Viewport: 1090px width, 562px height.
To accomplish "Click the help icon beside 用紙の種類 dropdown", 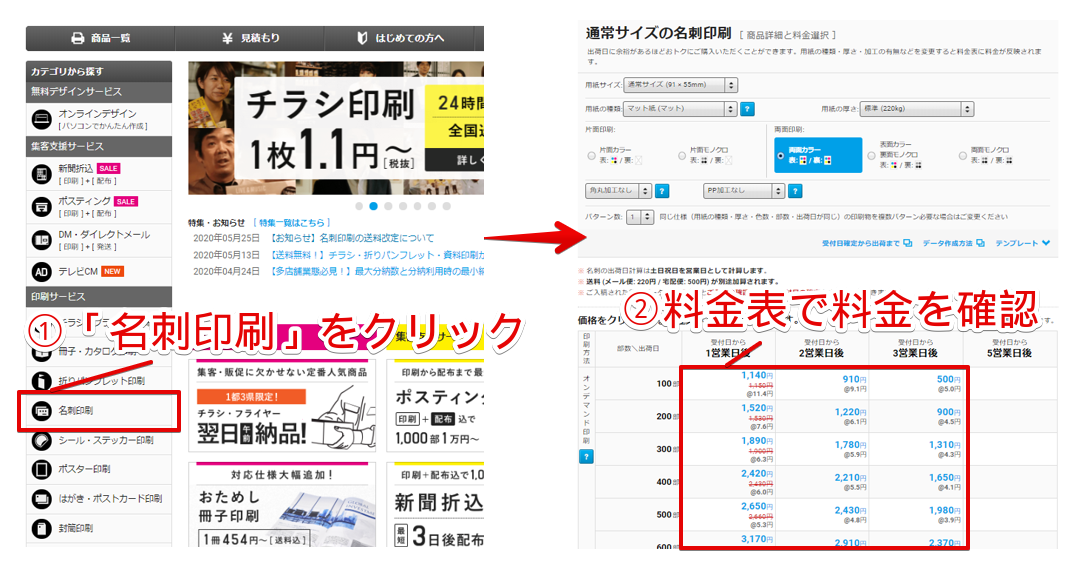I will pyautogui.click(x=747, y=109).
